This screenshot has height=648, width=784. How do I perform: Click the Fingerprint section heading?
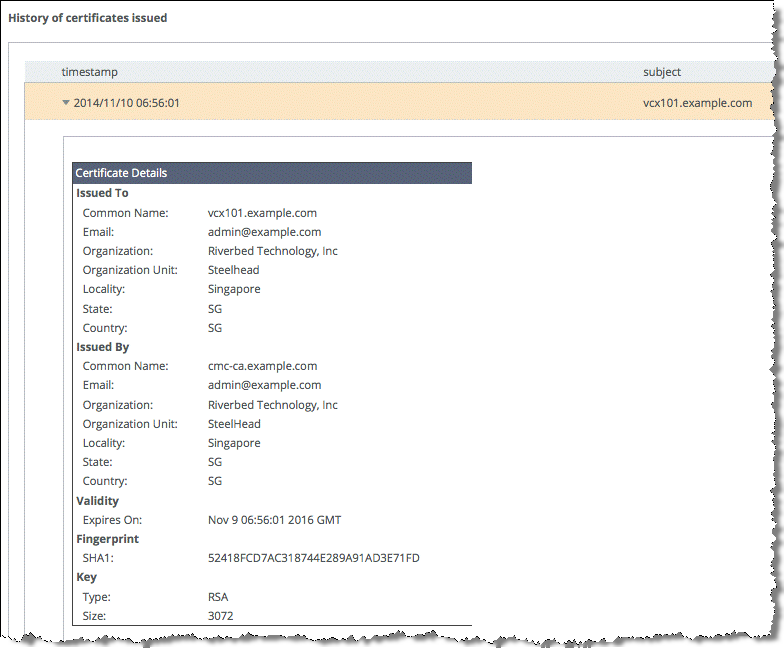[108, 539]
